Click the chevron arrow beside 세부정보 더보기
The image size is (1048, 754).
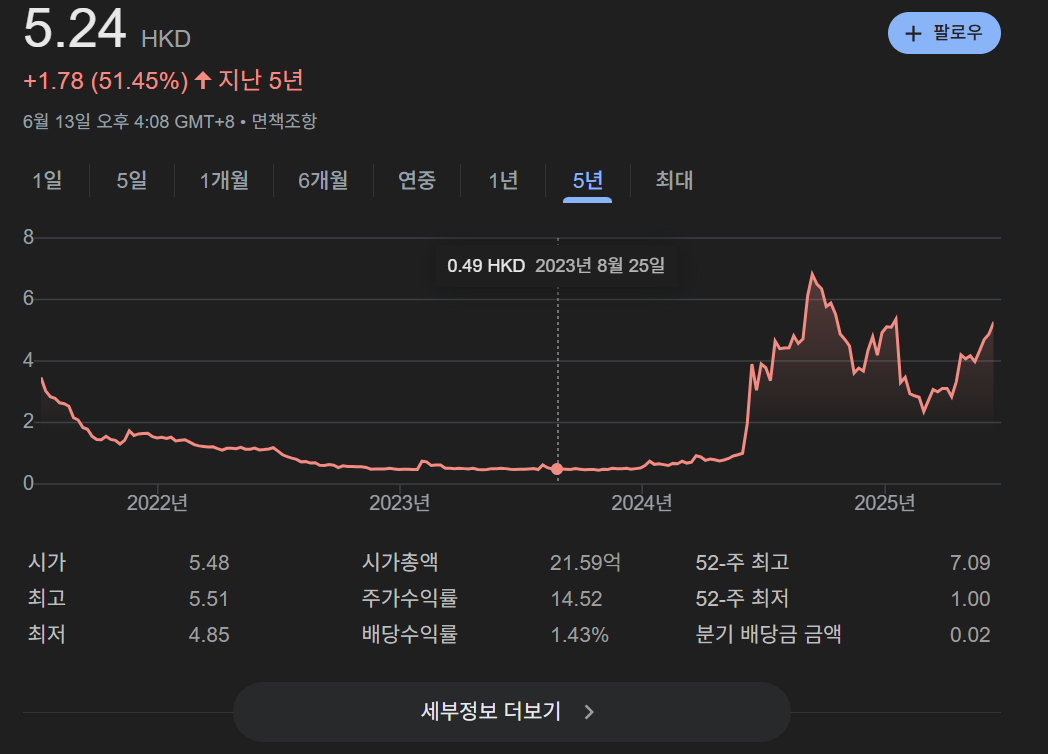coord(589,712)
